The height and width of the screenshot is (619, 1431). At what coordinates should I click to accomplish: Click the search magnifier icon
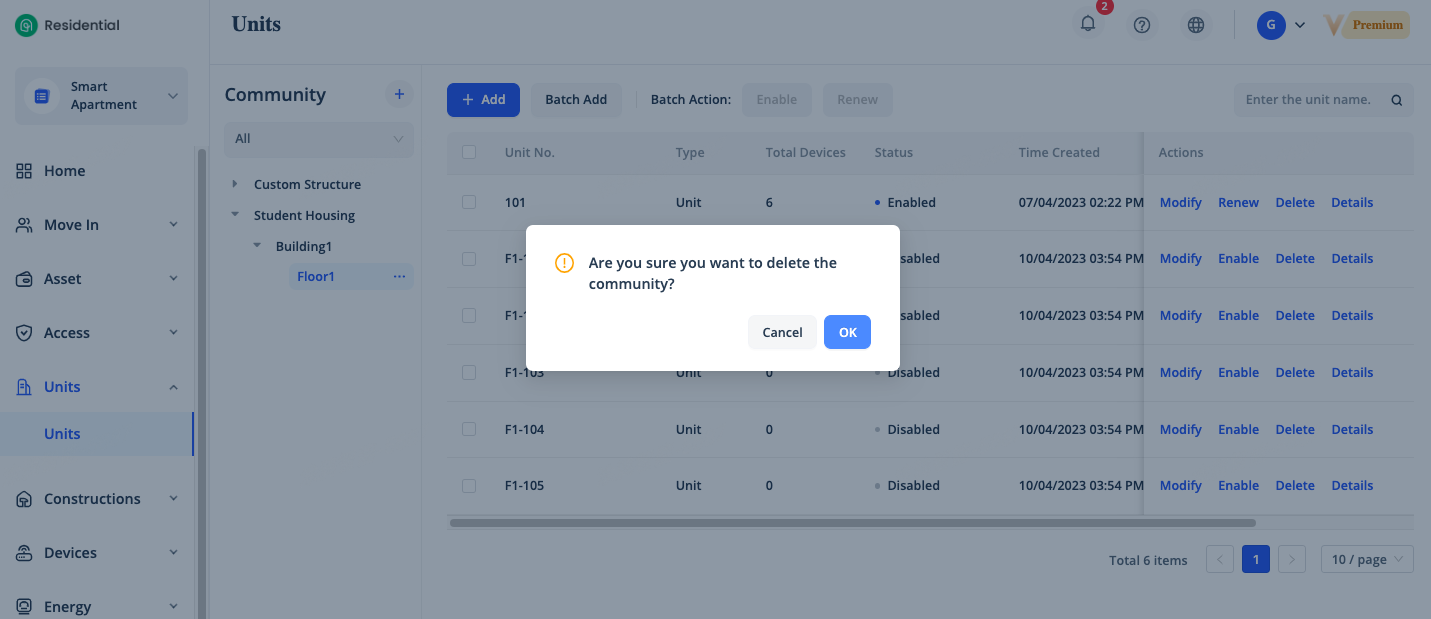1397,100
